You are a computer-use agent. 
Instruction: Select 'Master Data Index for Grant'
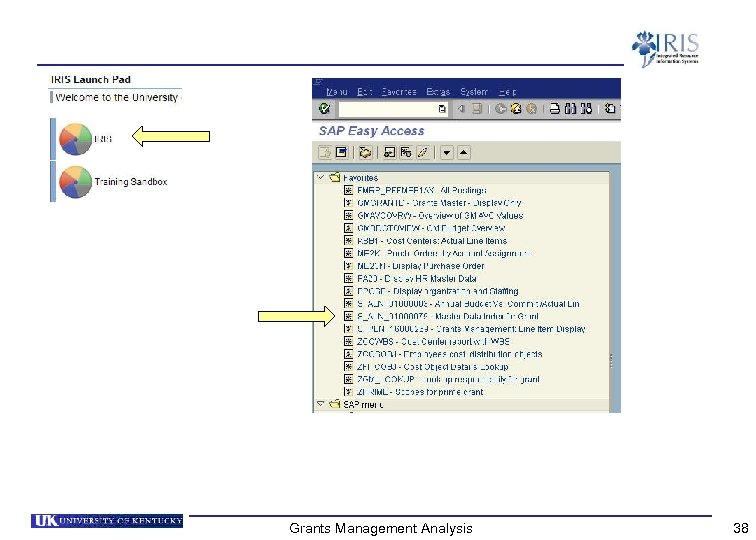[x=448, y=316]
